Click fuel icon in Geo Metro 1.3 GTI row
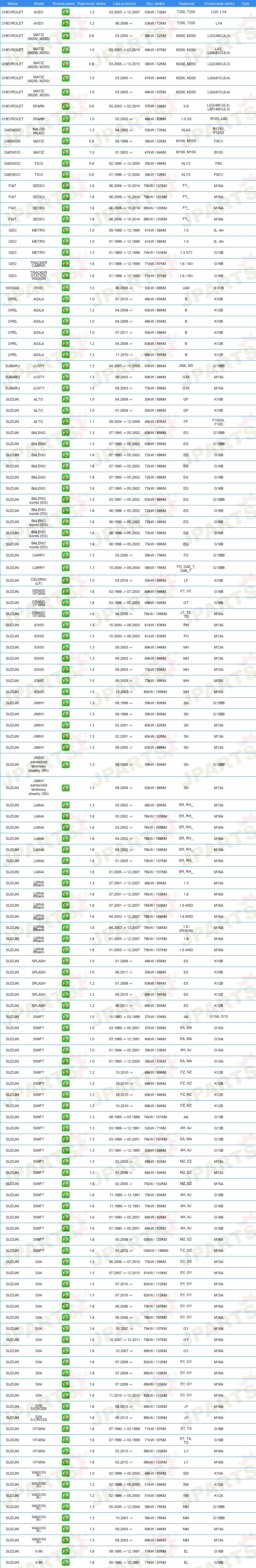 tap(65, 253)
